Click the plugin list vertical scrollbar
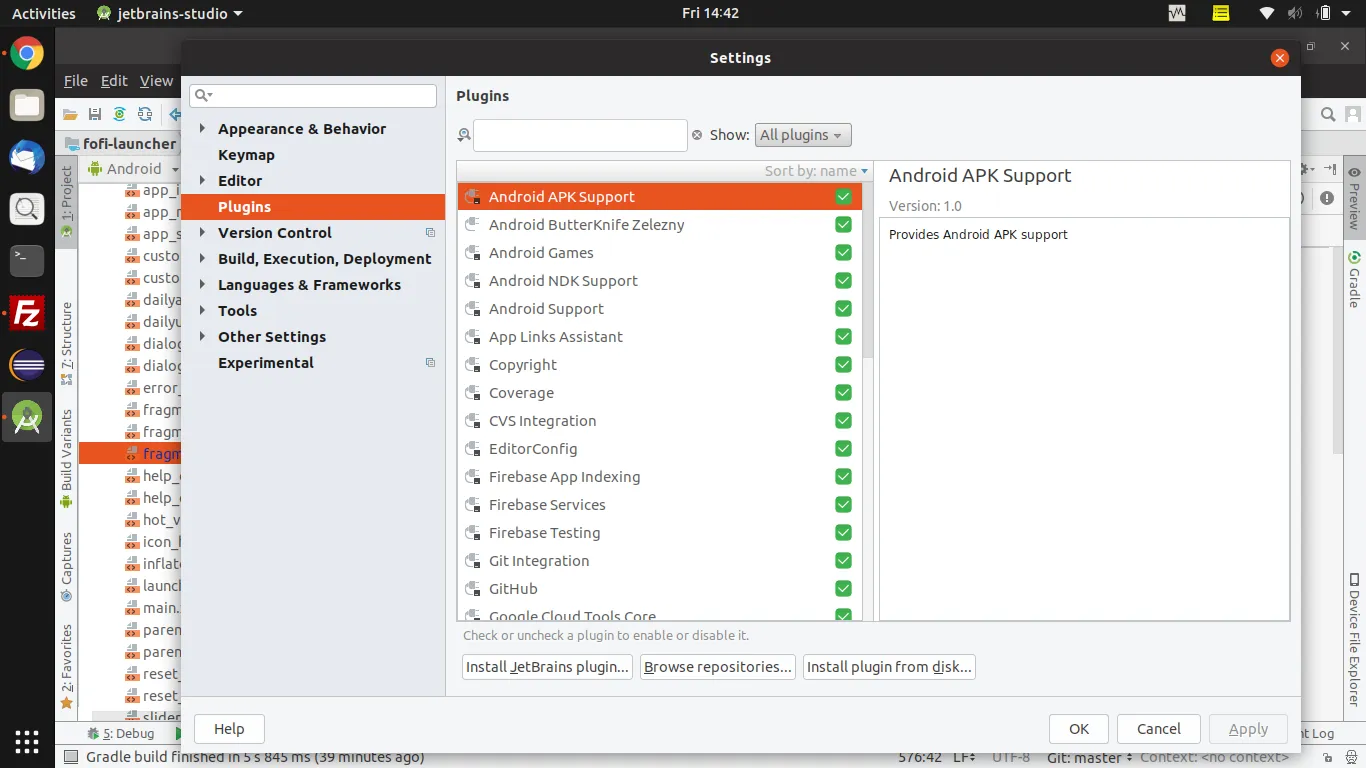Viewport: 1366px width, 768px height. [867, 270]
